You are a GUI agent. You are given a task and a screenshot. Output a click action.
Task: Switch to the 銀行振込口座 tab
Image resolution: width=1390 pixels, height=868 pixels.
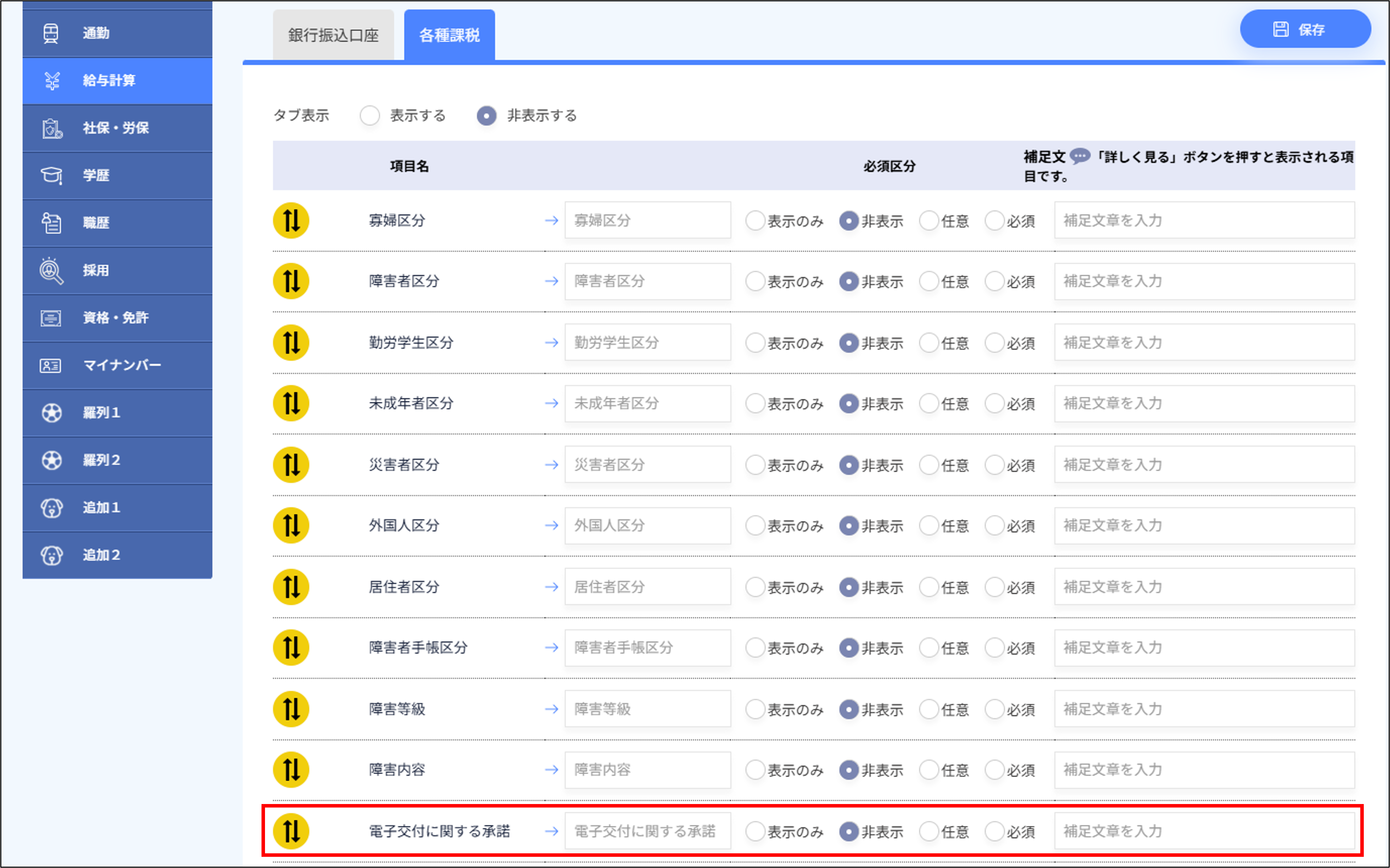point(334,35)
